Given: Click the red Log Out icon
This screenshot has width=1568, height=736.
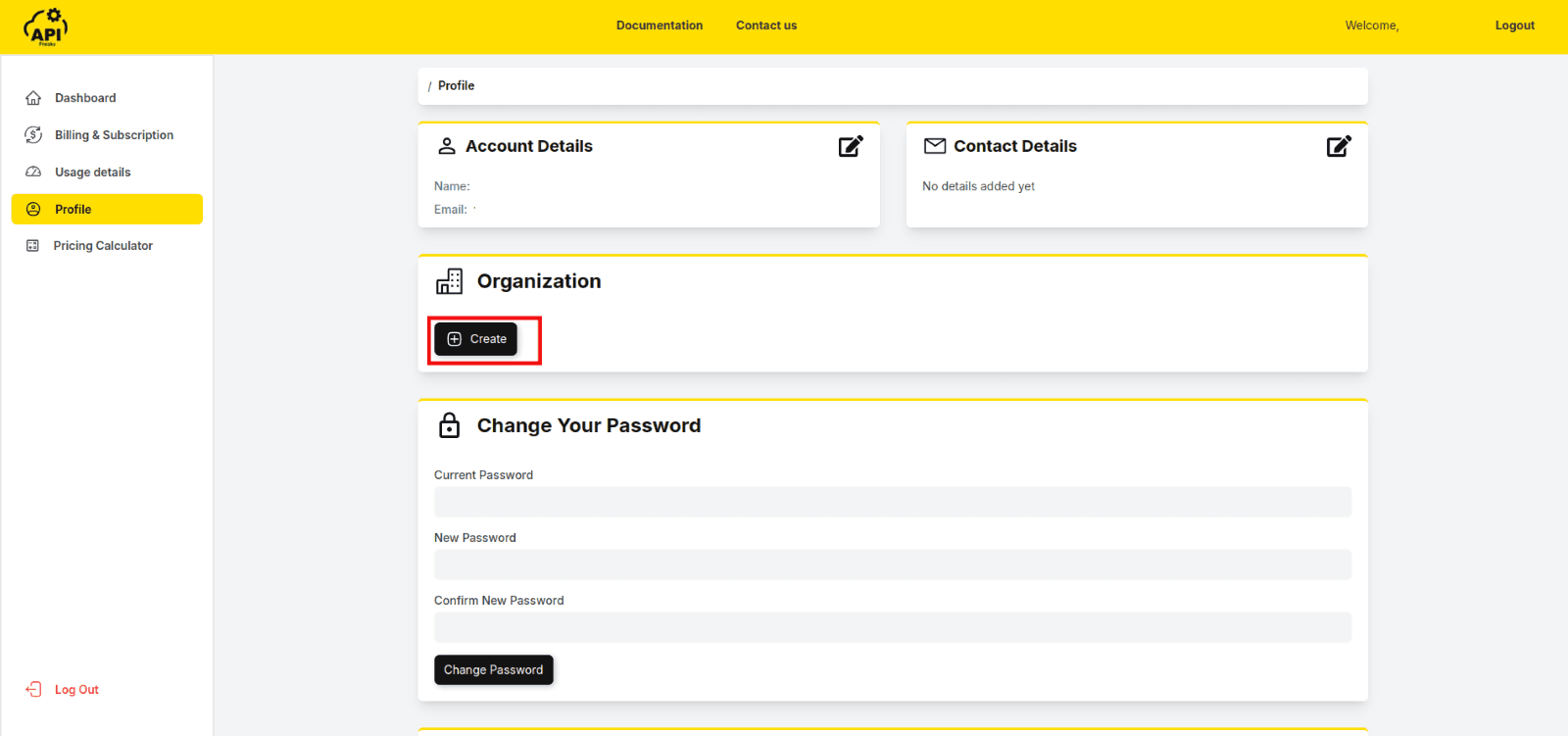Looking at the screenshot, I should click(x=33, y=690).
